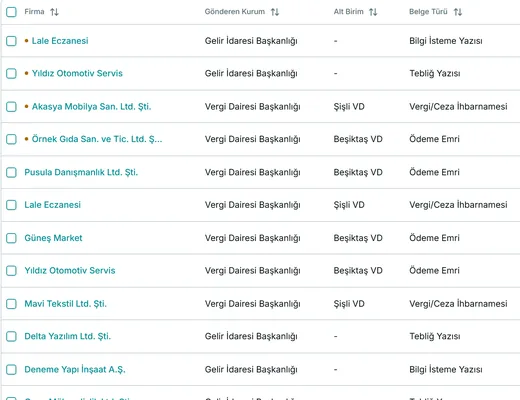Image resolution: width=520 pixels, height=400 pixels.
Task: Open the unread Lale Eczanesi link with dot
Action: click(x=60, y=41)
